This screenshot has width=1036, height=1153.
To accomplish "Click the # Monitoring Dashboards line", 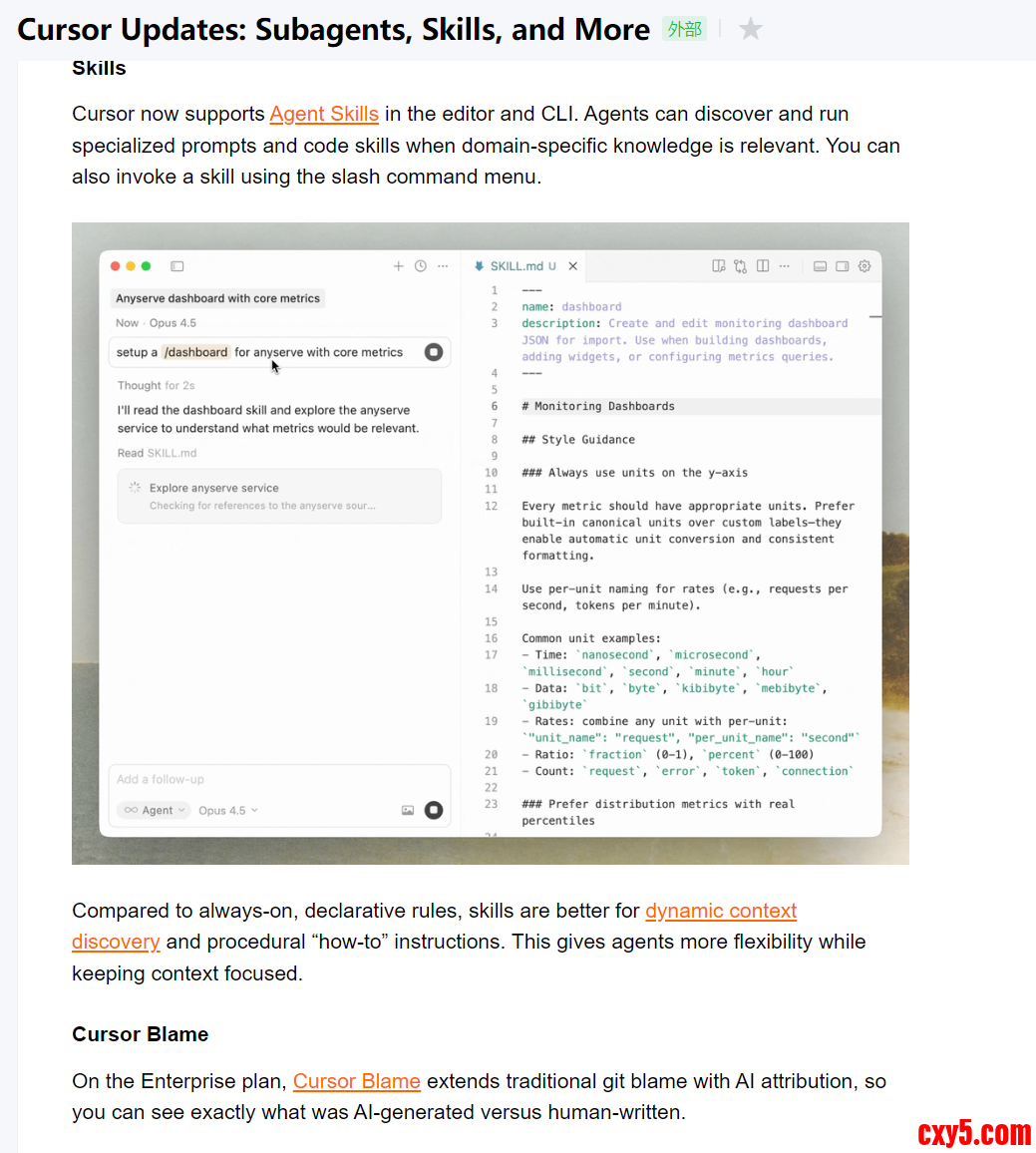I will point(598,406).
